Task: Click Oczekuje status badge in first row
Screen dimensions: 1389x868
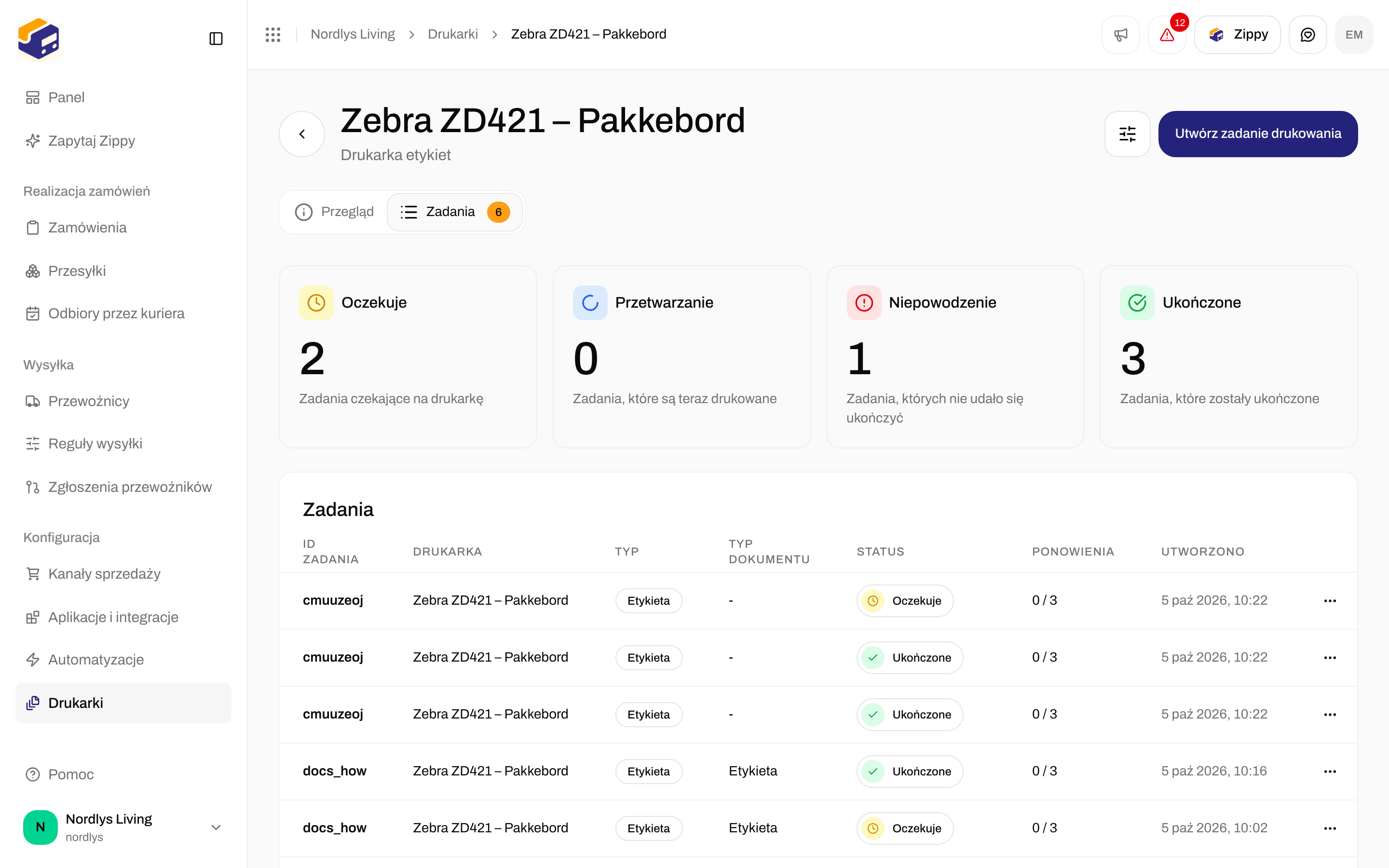Action: (905, 600)
